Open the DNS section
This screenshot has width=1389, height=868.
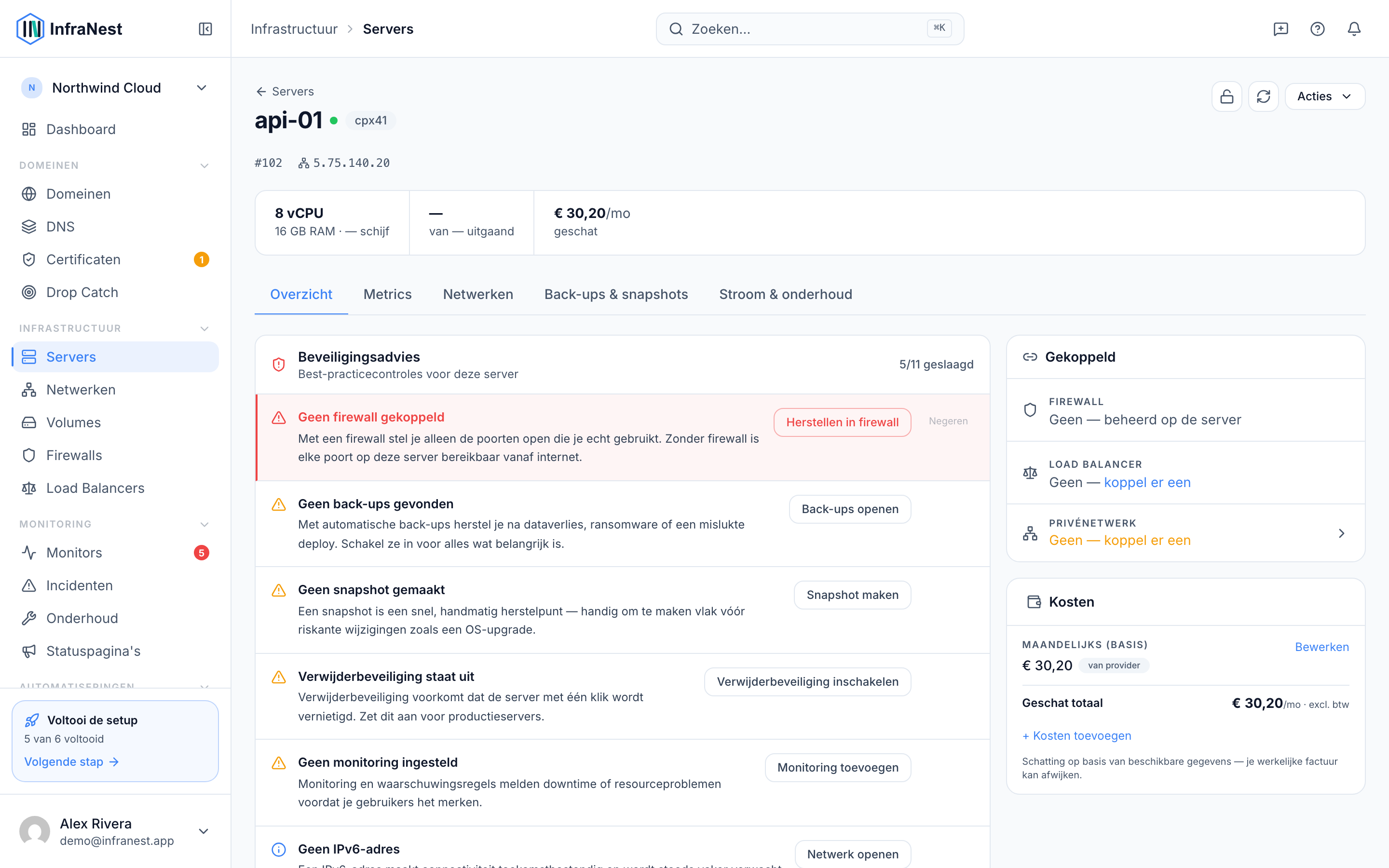tap(115, 227)
